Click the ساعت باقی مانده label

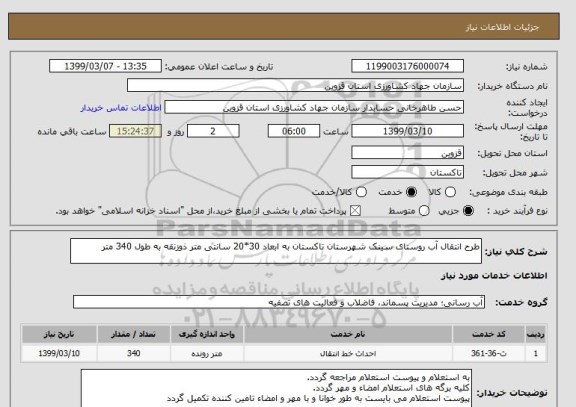(x=72, y=132)
